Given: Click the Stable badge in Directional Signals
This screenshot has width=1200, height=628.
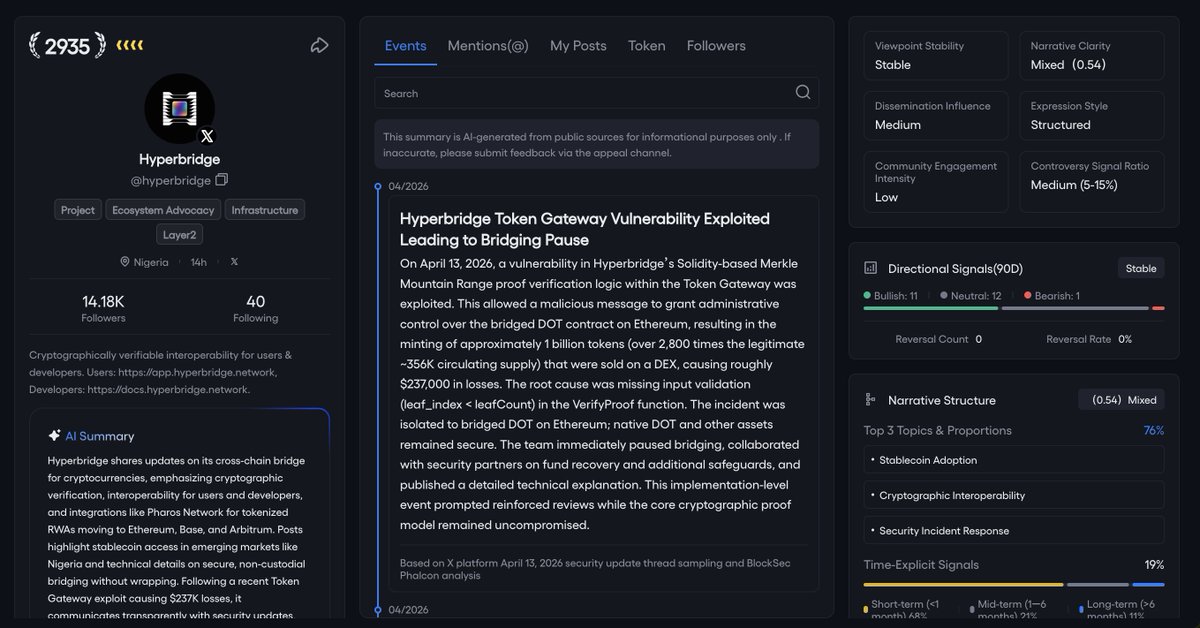Looking at the screenshot, I should tap(1141, 268).
